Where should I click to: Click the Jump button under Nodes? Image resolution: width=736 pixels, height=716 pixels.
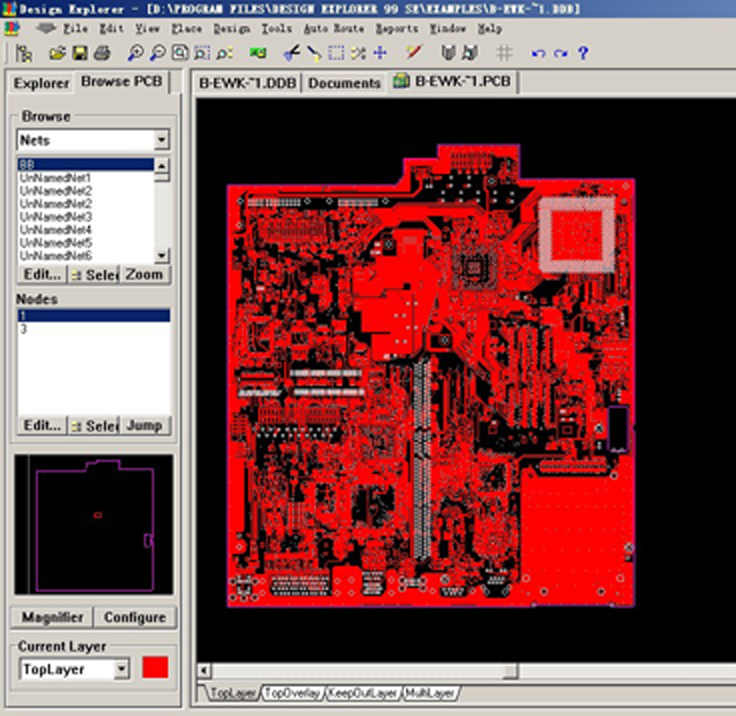pos(144,426)
